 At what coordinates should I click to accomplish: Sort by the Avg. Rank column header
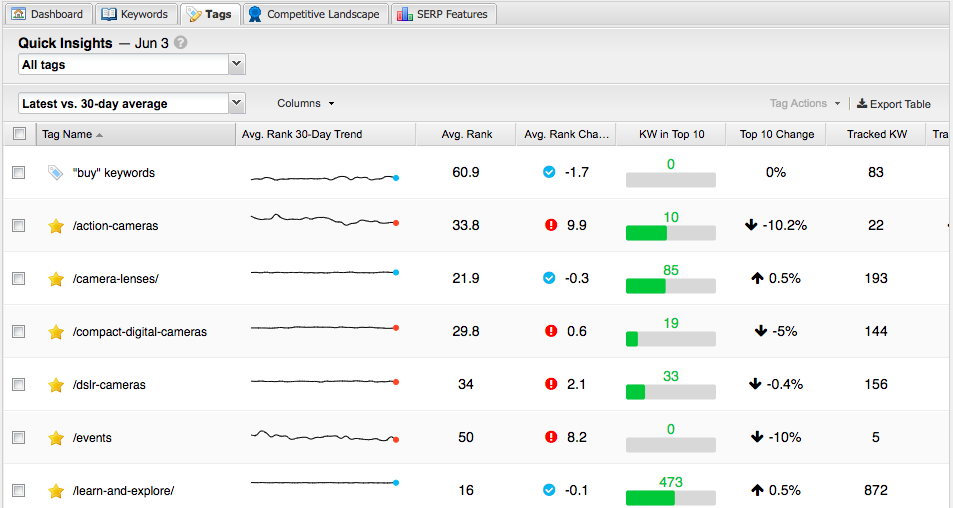click(466, 134)
